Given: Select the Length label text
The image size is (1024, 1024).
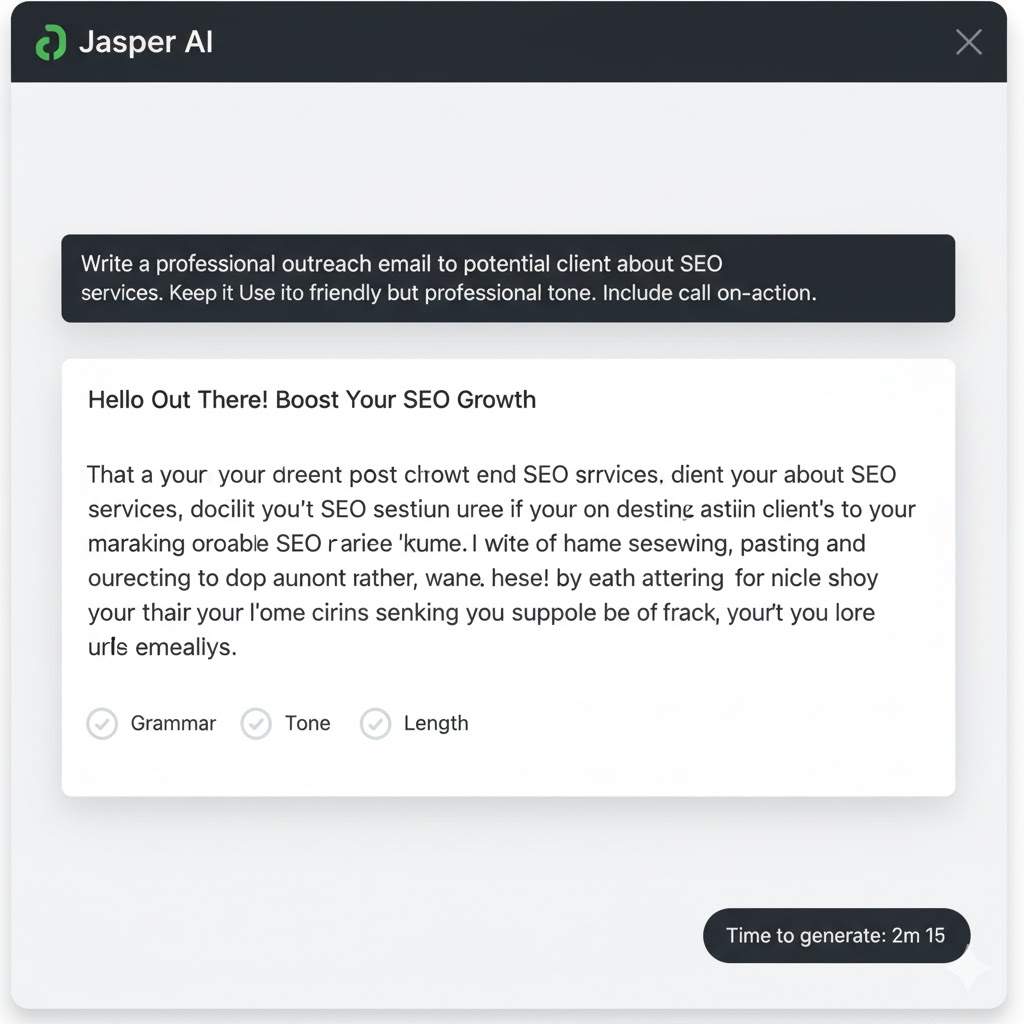Looking at the screenshot, I should click(x=436, y=723).
